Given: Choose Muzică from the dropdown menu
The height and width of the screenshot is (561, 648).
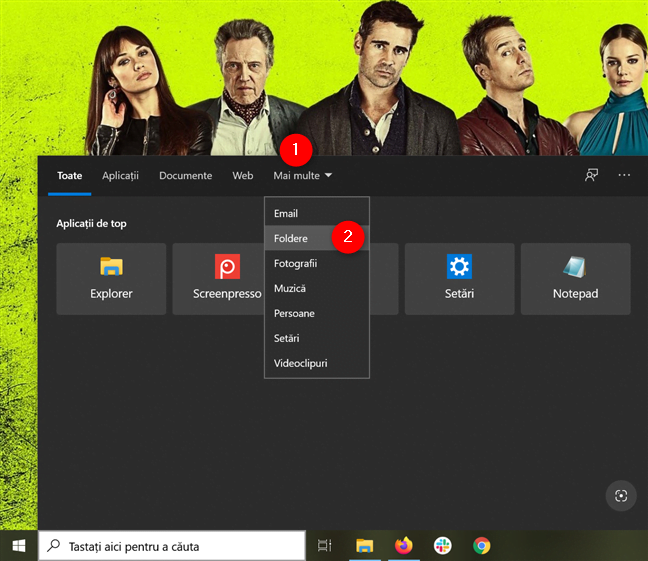Looking at the screenshot, I should tap(317, 288).
